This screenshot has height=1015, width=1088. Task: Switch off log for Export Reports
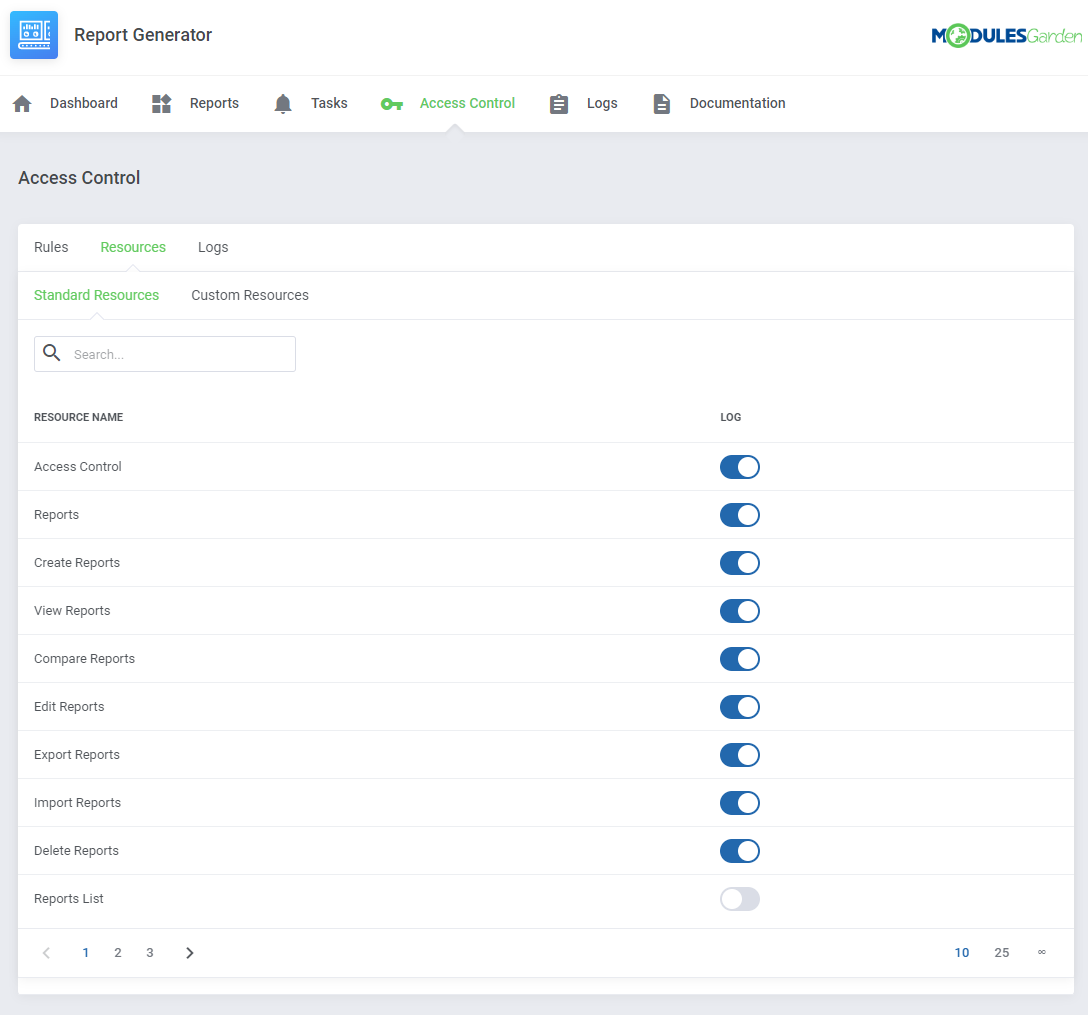coord(740,755)
